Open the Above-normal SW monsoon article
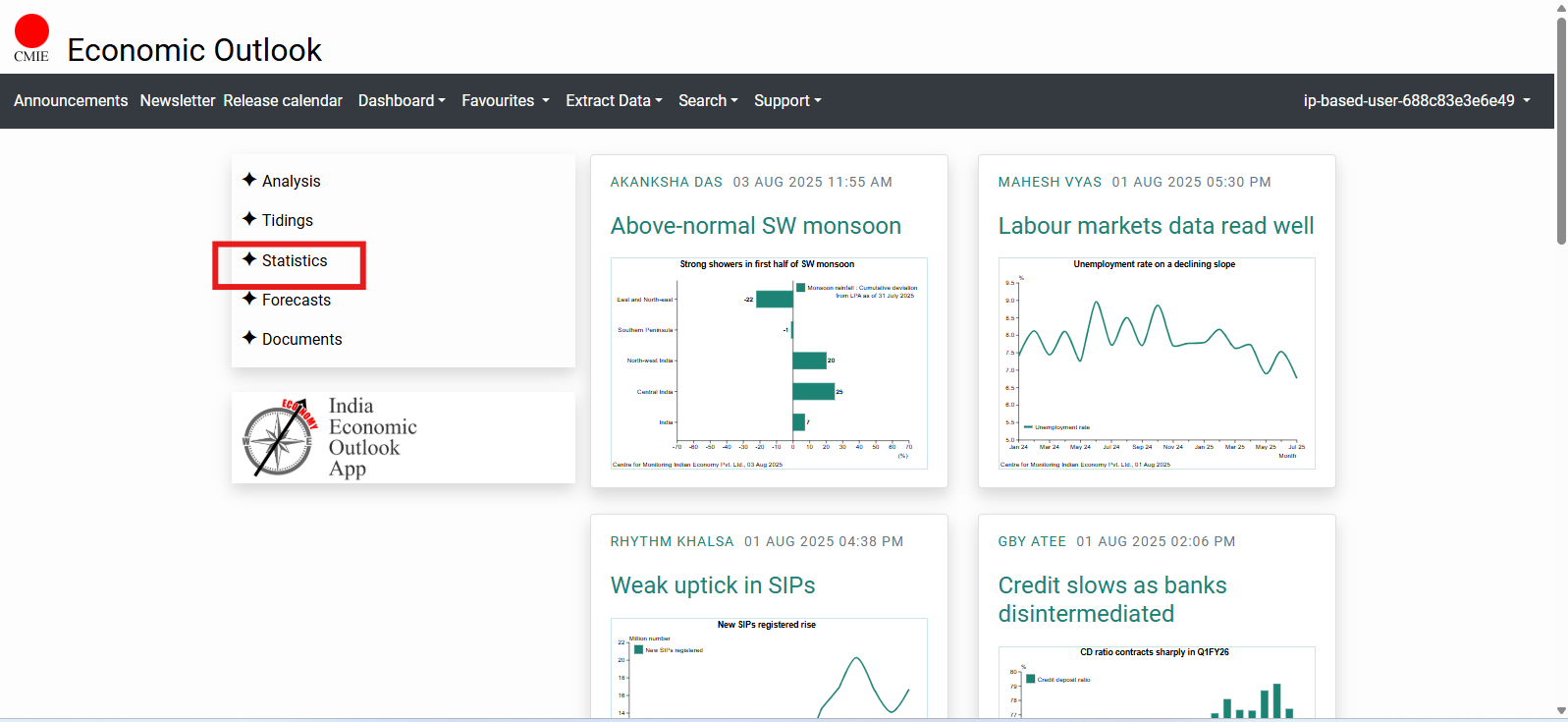Image resolution: width=1568 pixels, height=722 pixels. (x=755, y=226)
